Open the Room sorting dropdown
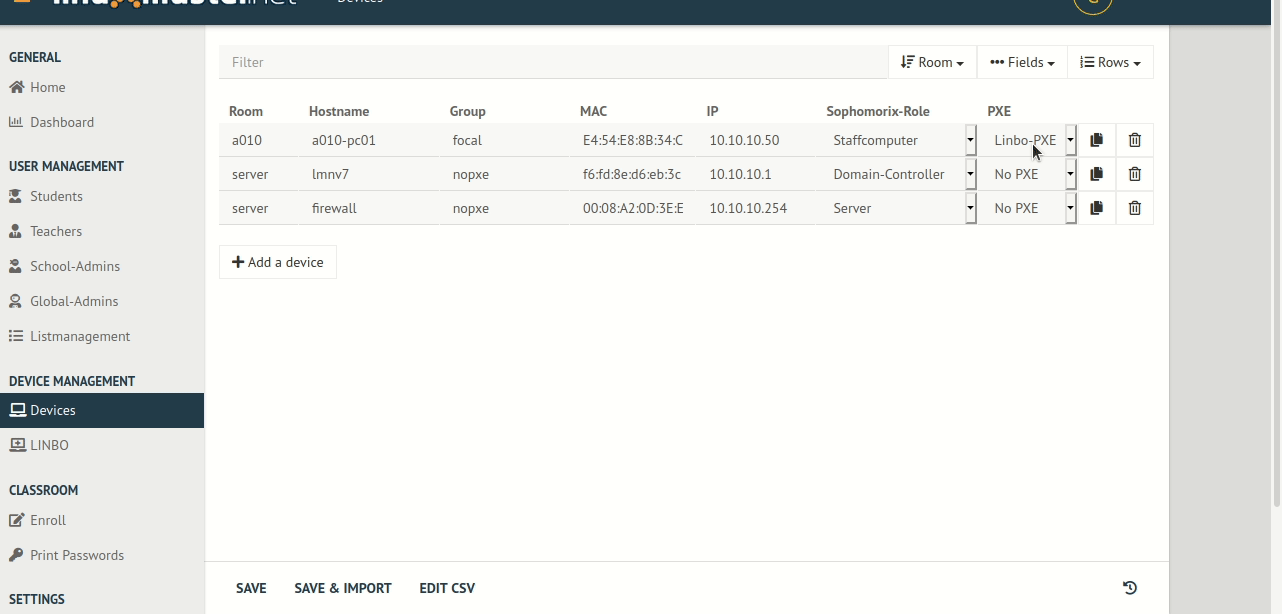Viewport: 1282px width, 614px height. [931, 61]
